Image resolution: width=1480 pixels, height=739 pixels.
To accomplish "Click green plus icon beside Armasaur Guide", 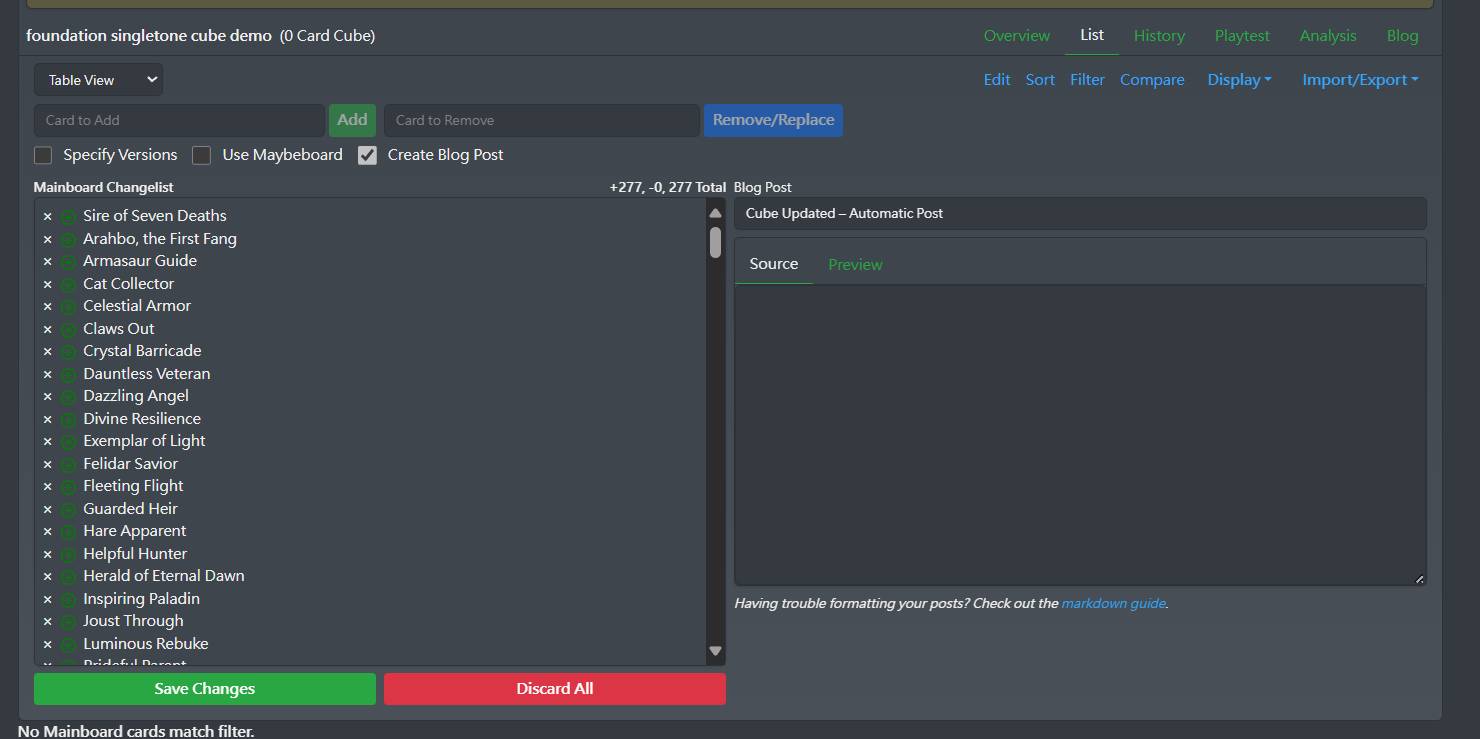I will (68, 262).
